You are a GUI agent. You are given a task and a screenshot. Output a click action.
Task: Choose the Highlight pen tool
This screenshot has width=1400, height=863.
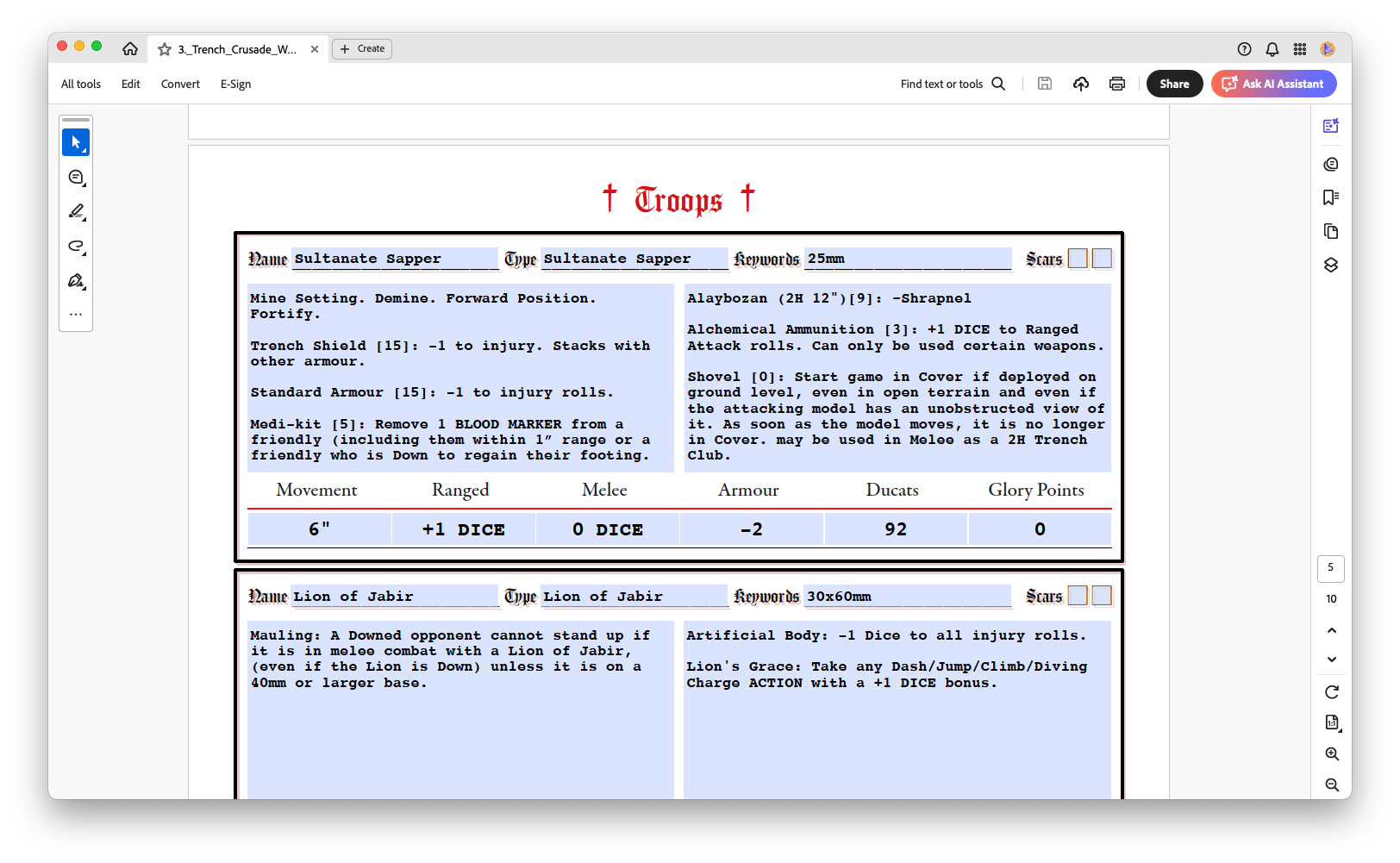(x=76, y=212)
